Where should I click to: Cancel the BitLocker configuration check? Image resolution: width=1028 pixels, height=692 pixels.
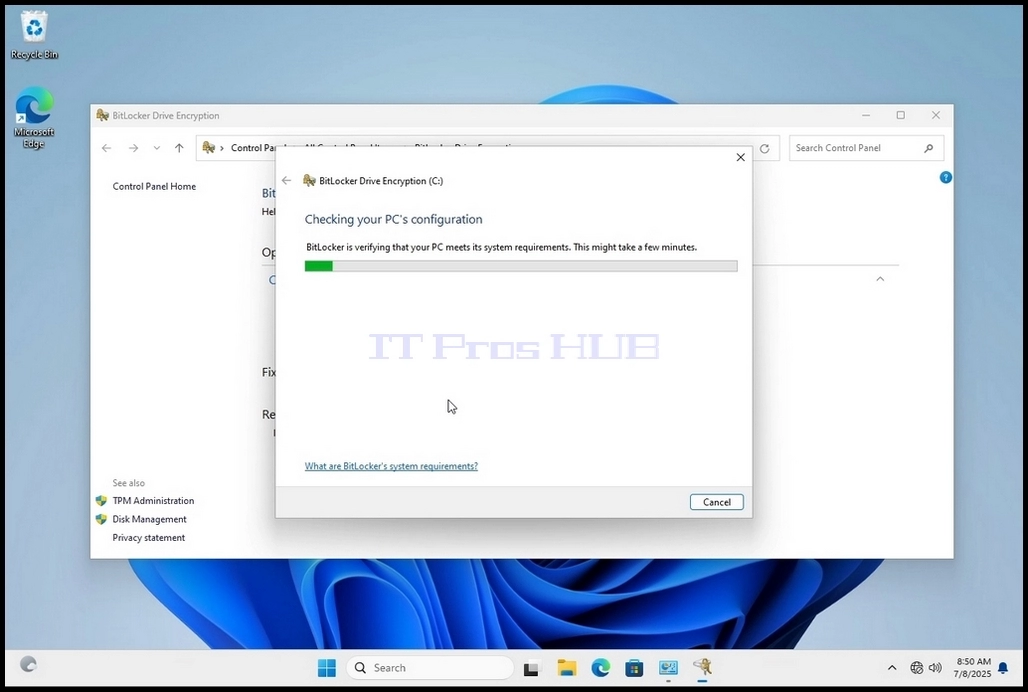click(717, 502)
